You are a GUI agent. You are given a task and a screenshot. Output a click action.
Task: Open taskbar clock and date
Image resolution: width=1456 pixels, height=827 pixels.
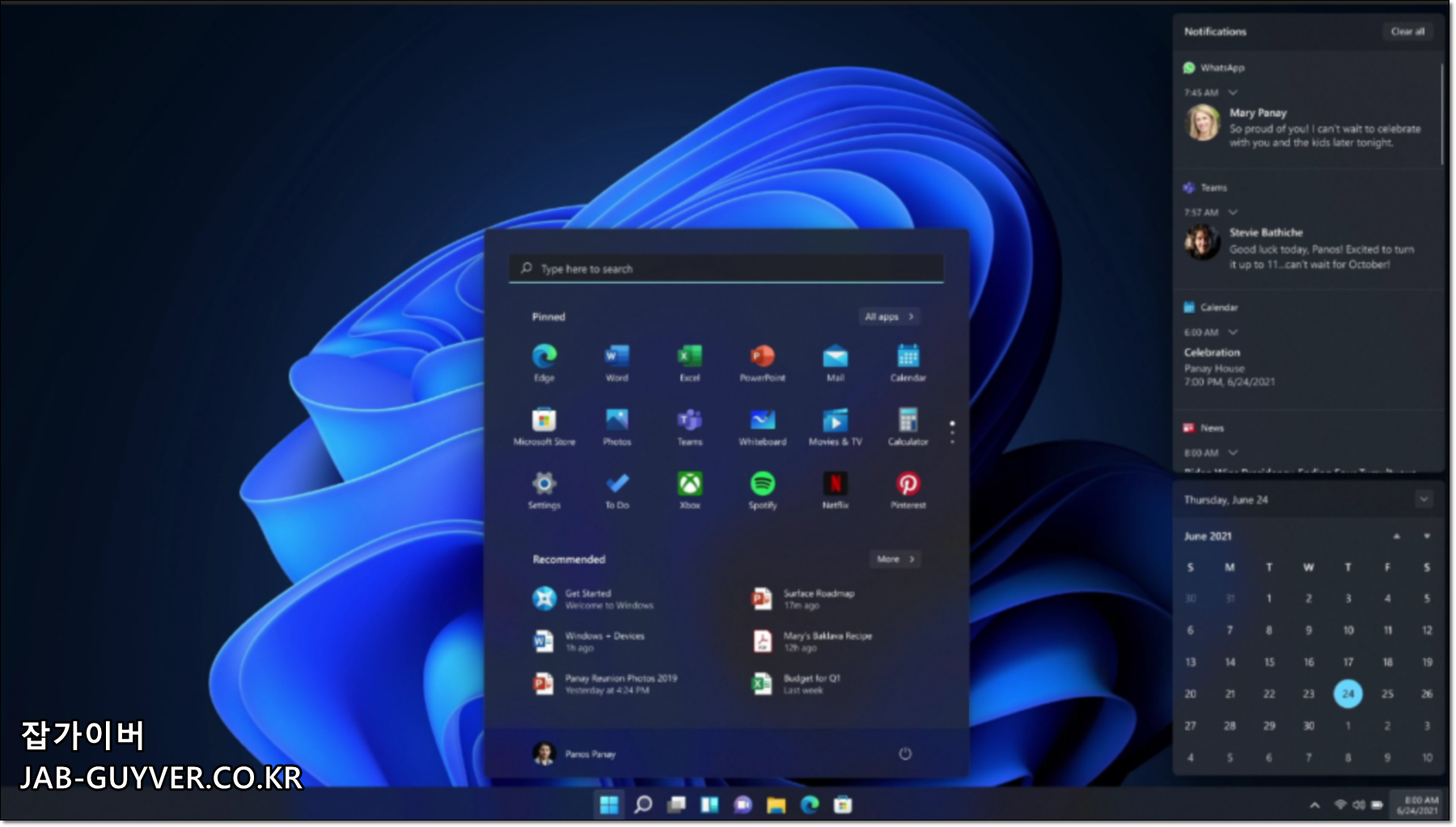coord(1417,805)
